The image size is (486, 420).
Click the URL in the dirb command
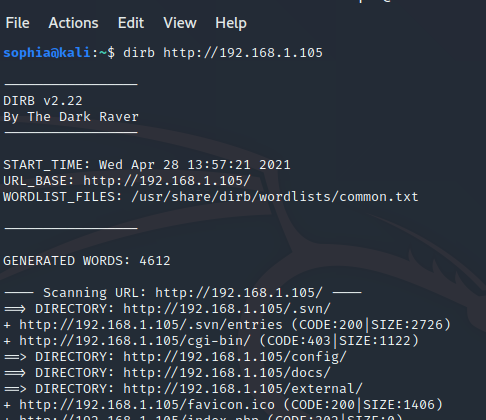click(x=243, y=53)
